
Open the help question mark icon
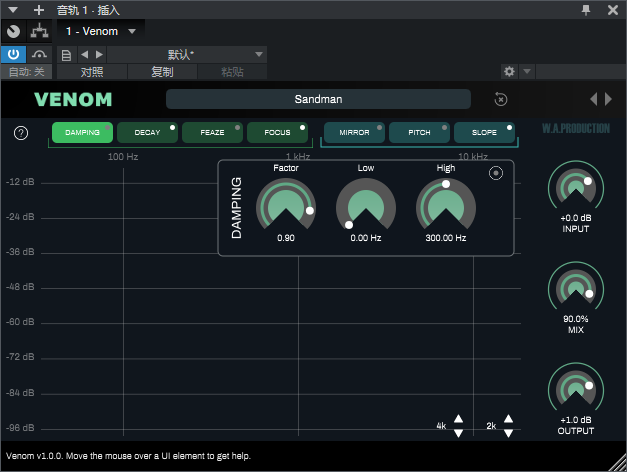[x=21, y=133]
